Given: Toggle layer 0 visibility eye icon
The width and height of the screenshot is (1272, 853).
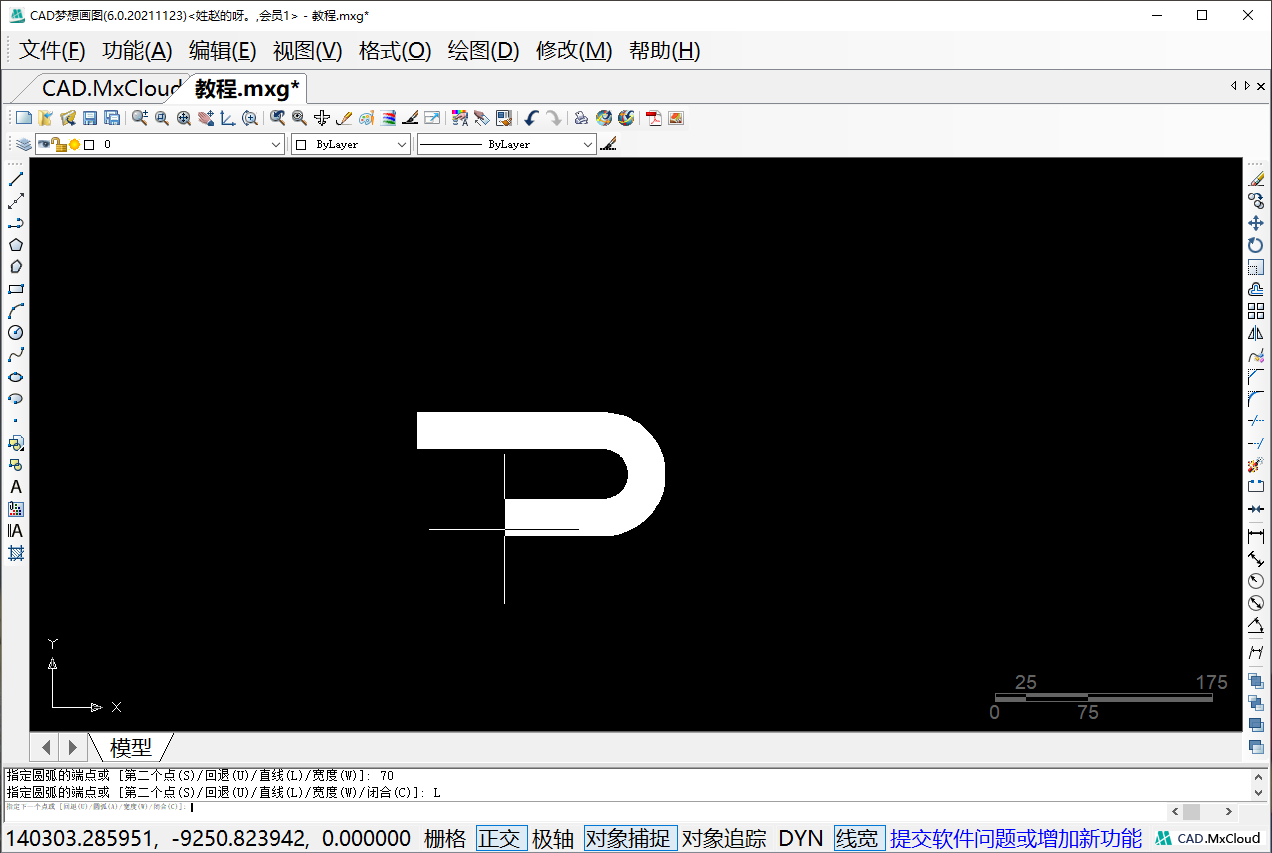Looking at the screenshot, I should click(x=44, y=145).
